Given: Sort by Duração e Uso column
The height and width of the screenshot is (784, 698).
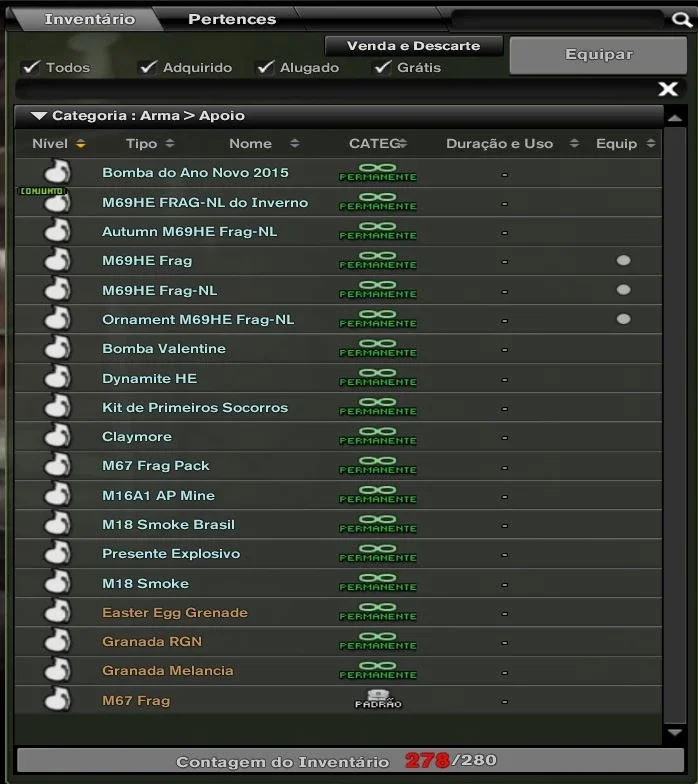Looking at the screenshot, I should point(574,144).
